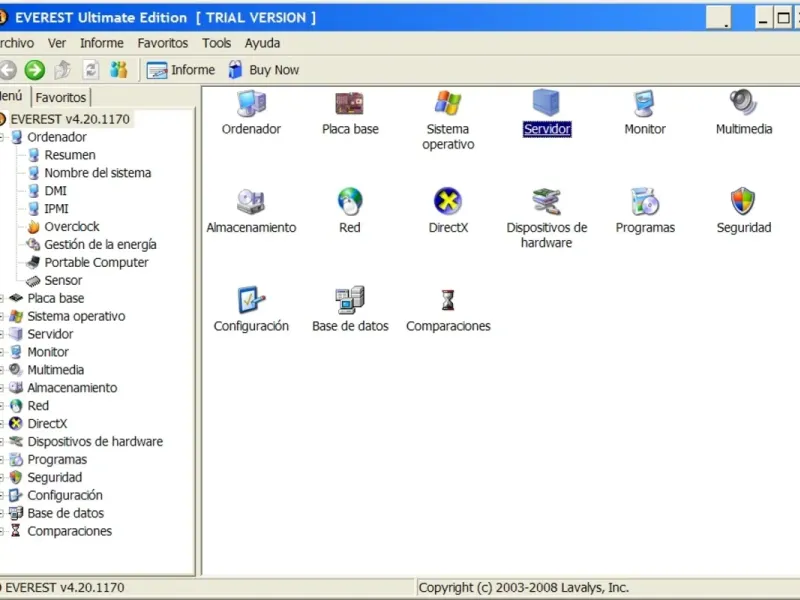800x600 pixels.
Task: Click the green forward arrow toolbar button
Action: [x=35, y=70]
